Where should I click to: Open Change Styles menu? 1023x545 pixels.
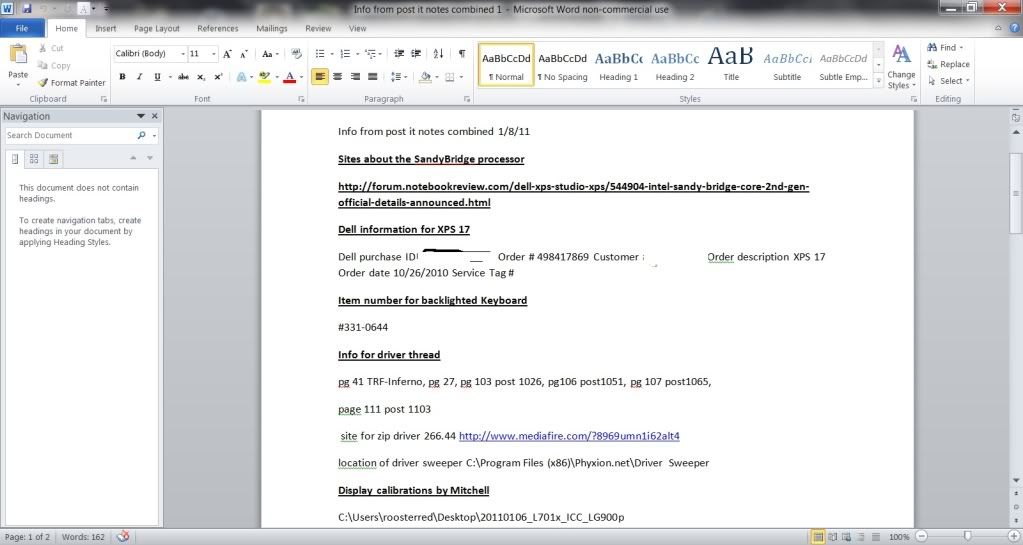(901, 67)
